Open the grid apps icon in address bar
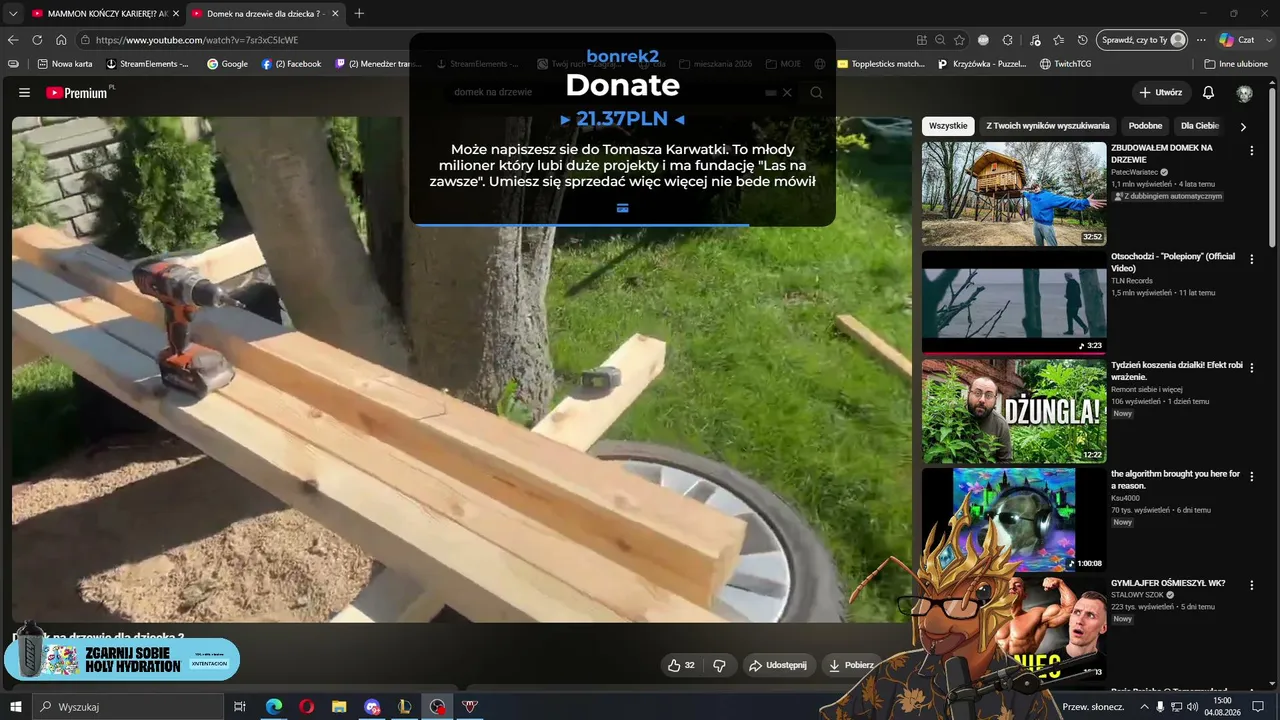 [921, 40]
